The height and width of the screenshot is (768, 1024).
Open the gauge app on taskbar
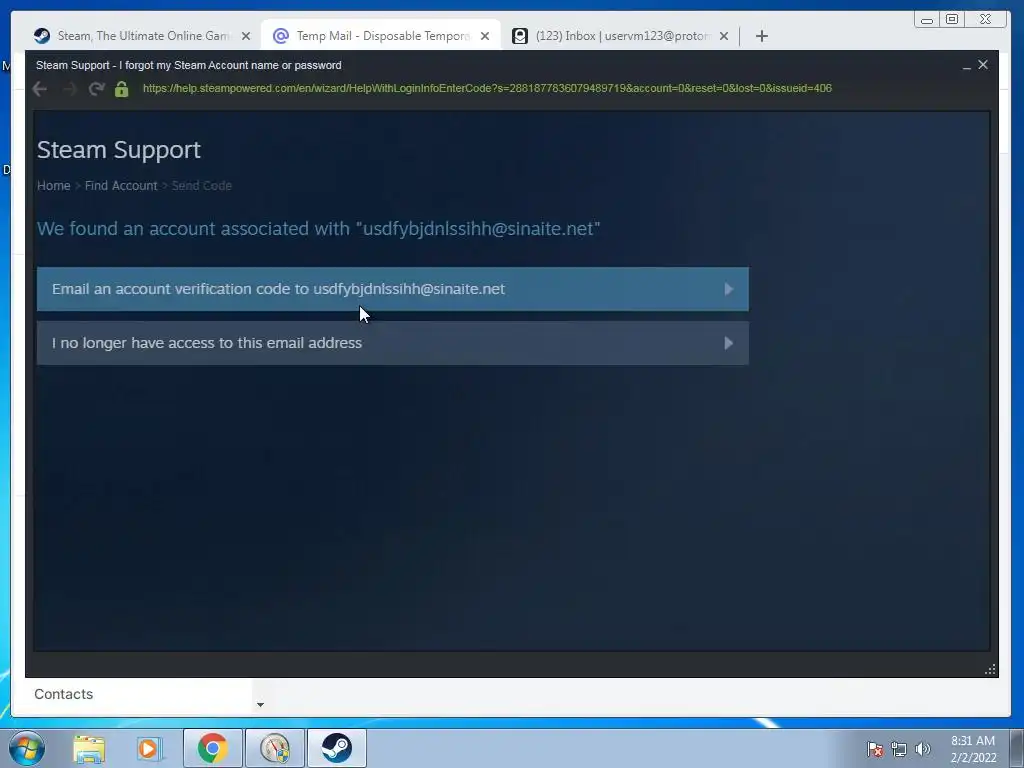pos(275,748)
